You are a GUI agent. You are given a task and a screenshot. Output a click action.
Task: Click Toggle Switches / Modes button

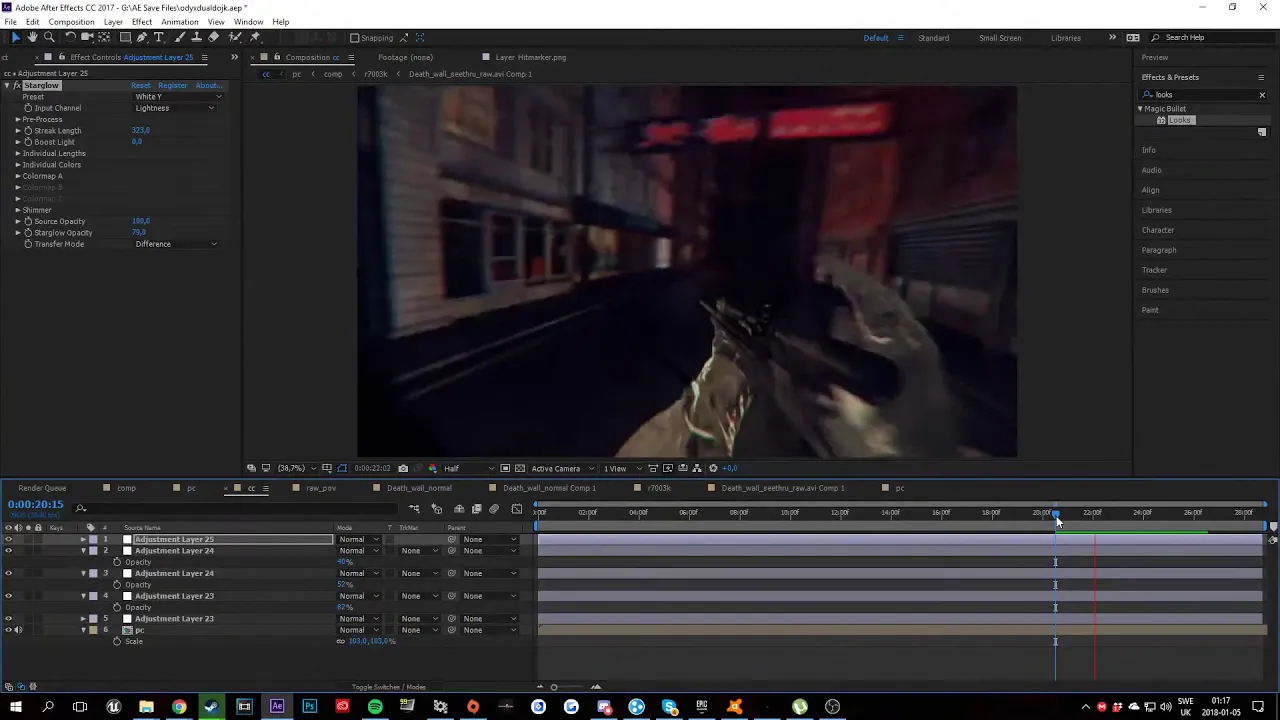389,687
